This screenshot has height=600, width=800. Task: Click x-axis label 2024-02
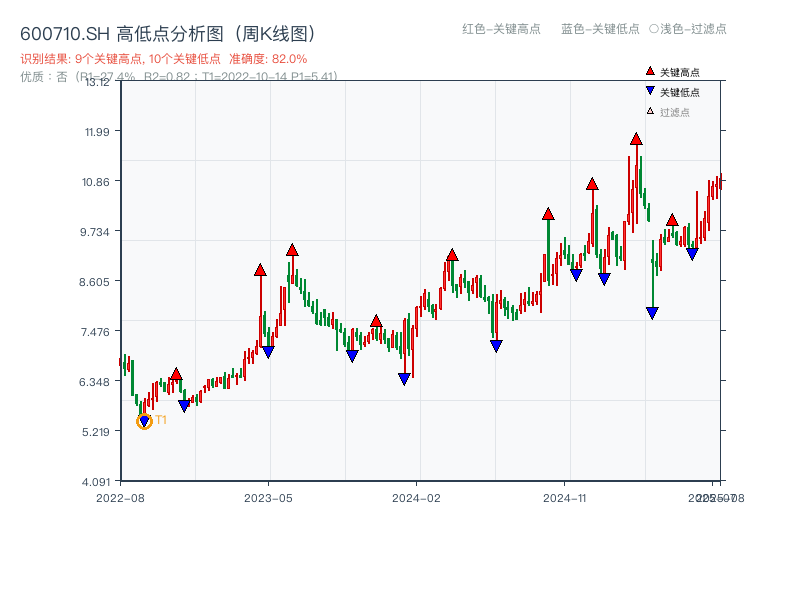pos(416,498)
